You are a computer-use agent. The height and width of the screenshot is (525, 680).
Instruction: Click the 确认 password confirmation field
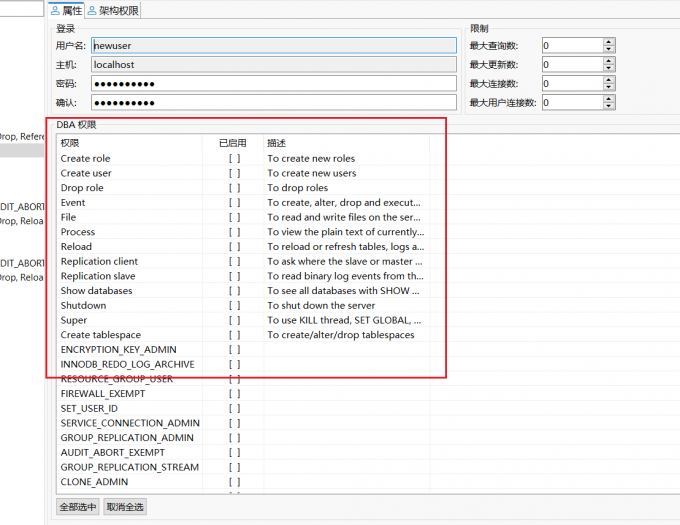273,102
